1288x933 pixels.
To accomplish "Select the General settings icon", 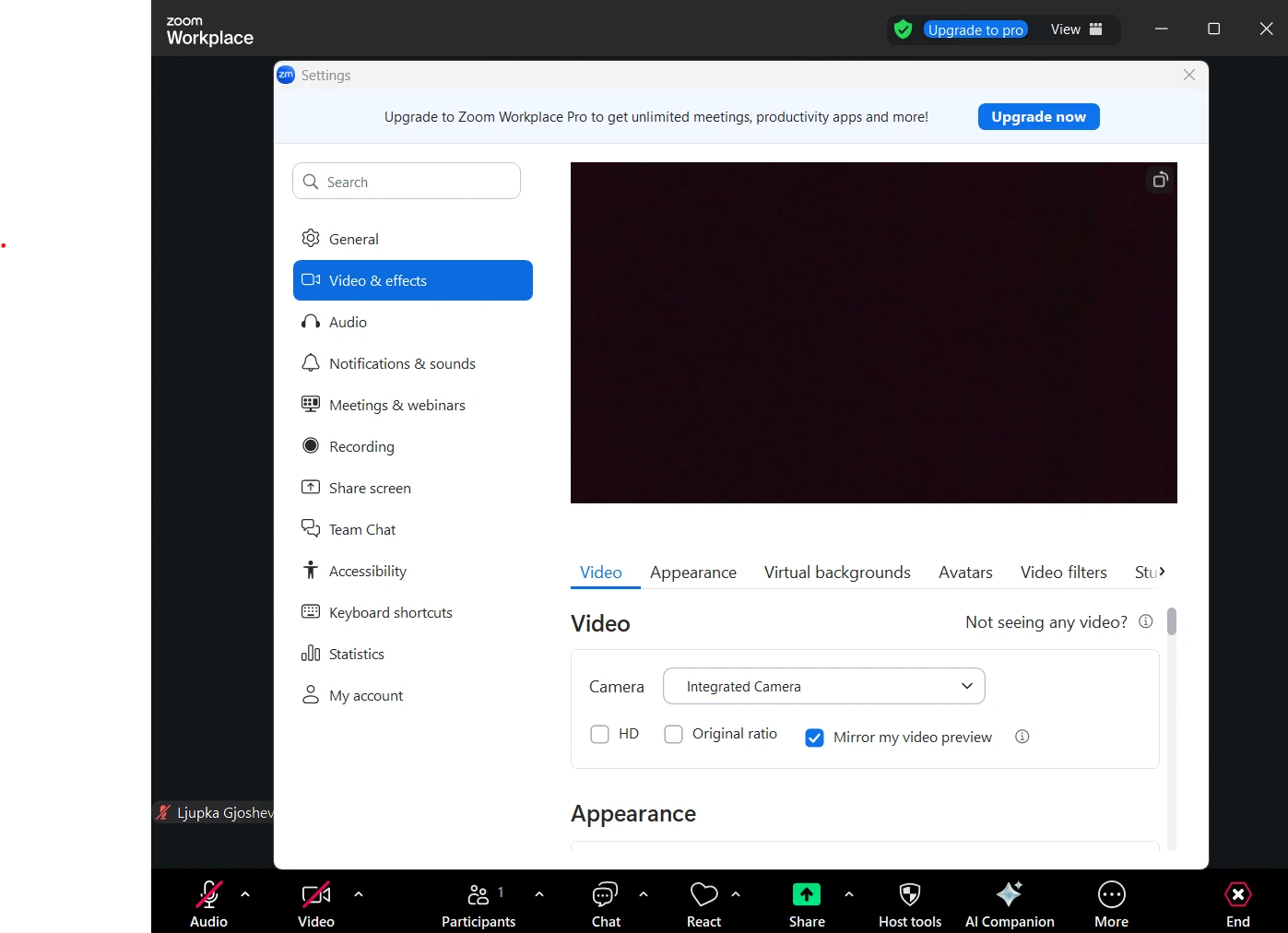I will [x=311, y=238].
